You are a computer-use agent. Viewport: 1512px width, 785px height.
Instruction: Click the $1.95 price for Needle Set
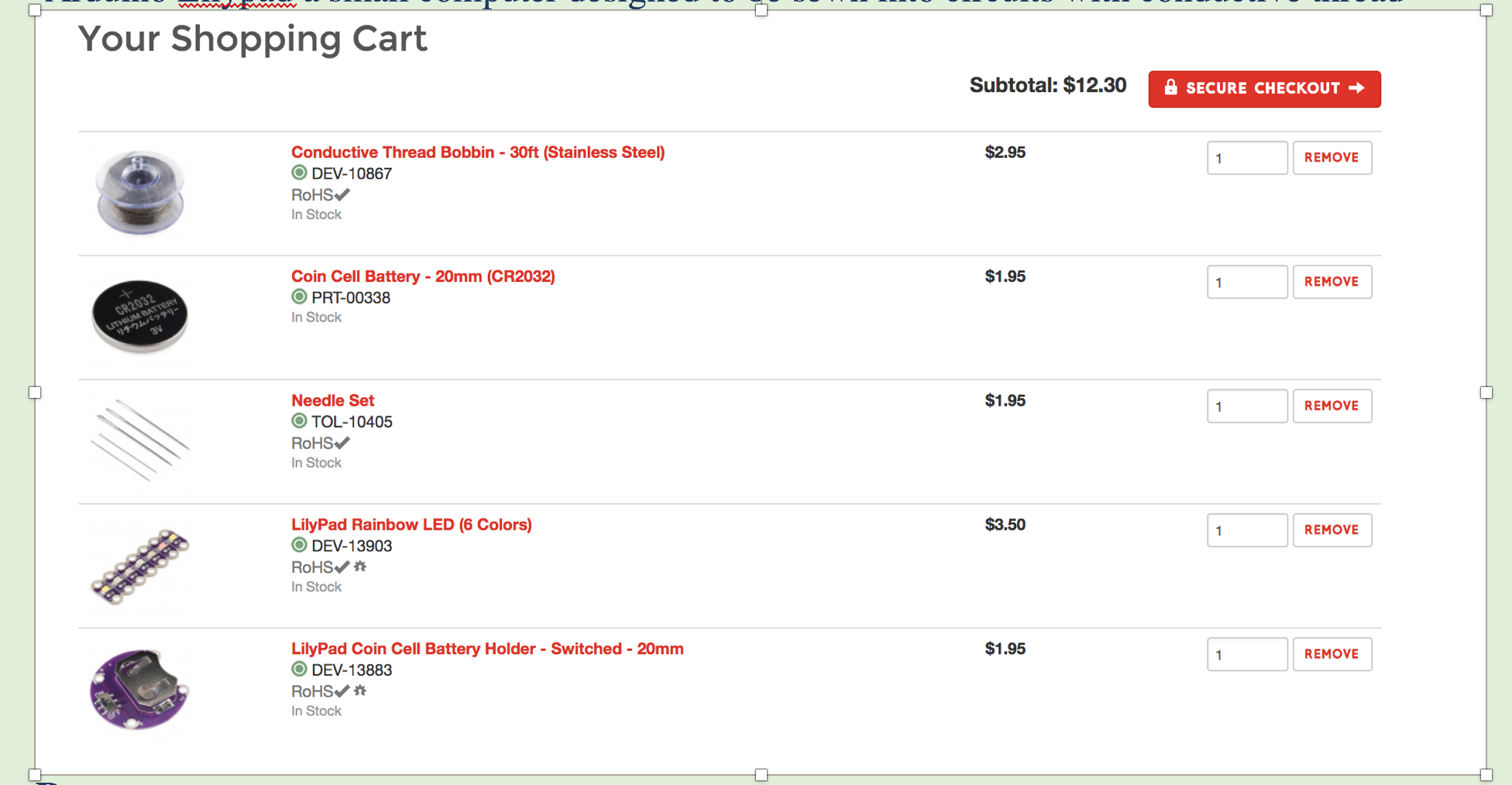point(1005,400)
